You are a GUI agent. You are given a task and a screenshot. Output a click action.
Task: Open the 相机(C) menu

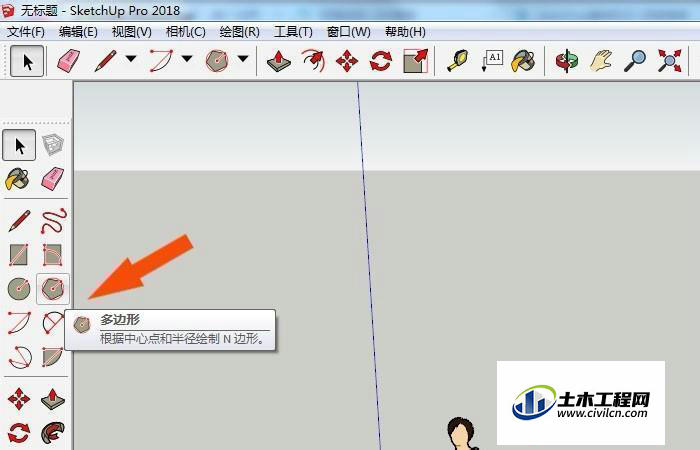[186, 32]
